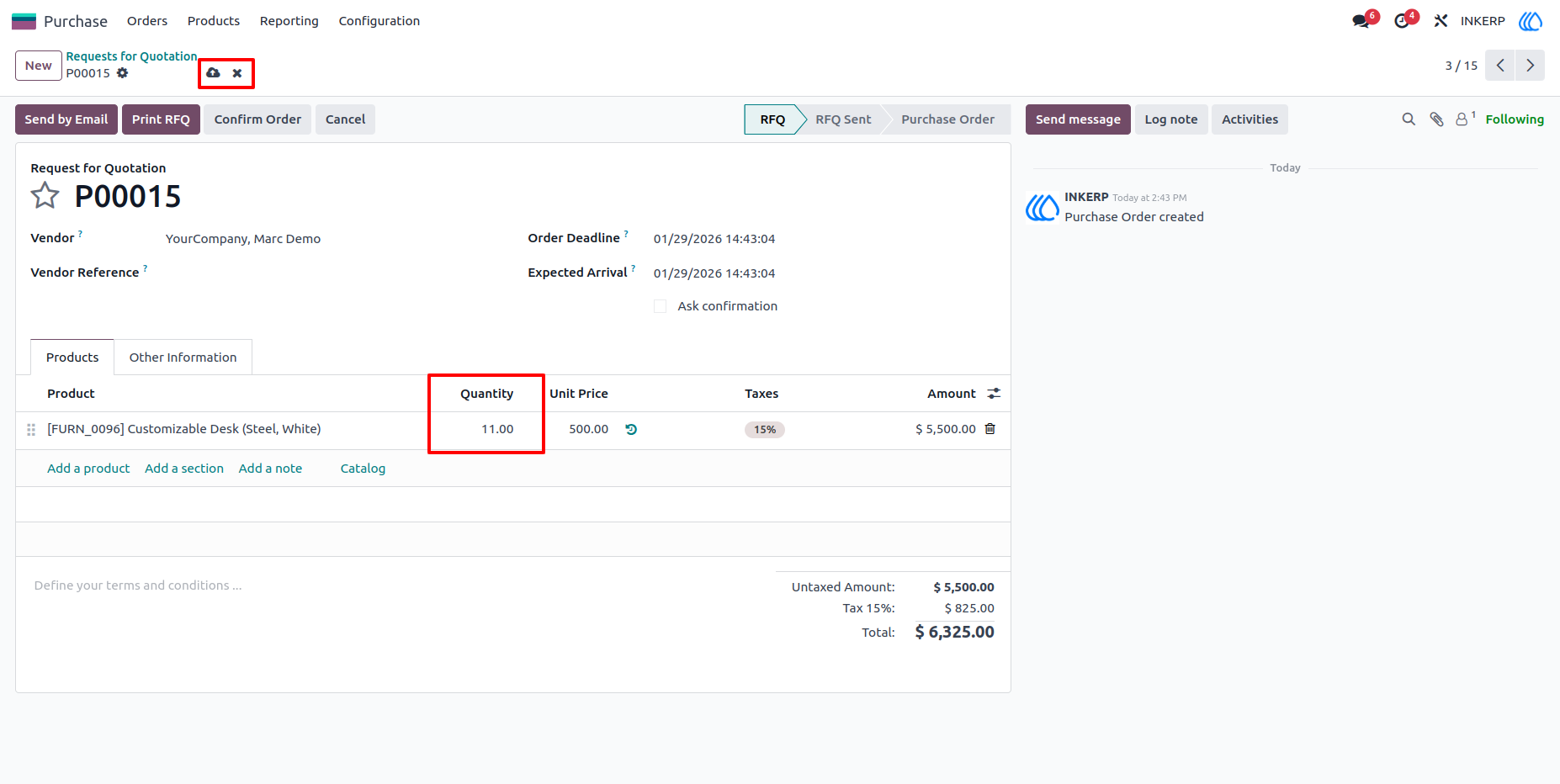Open the Reporting menu
Viewport: 1560px width, 784px height.
click(289, 21)
